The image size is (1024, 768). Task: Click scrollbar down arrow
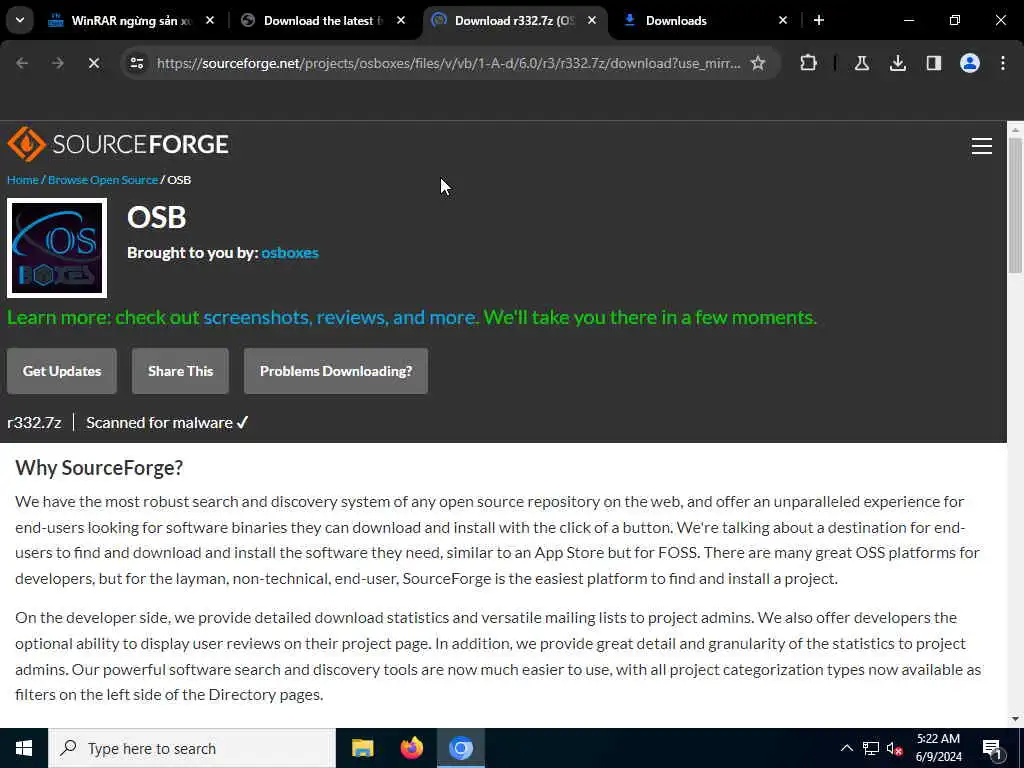1015,719
